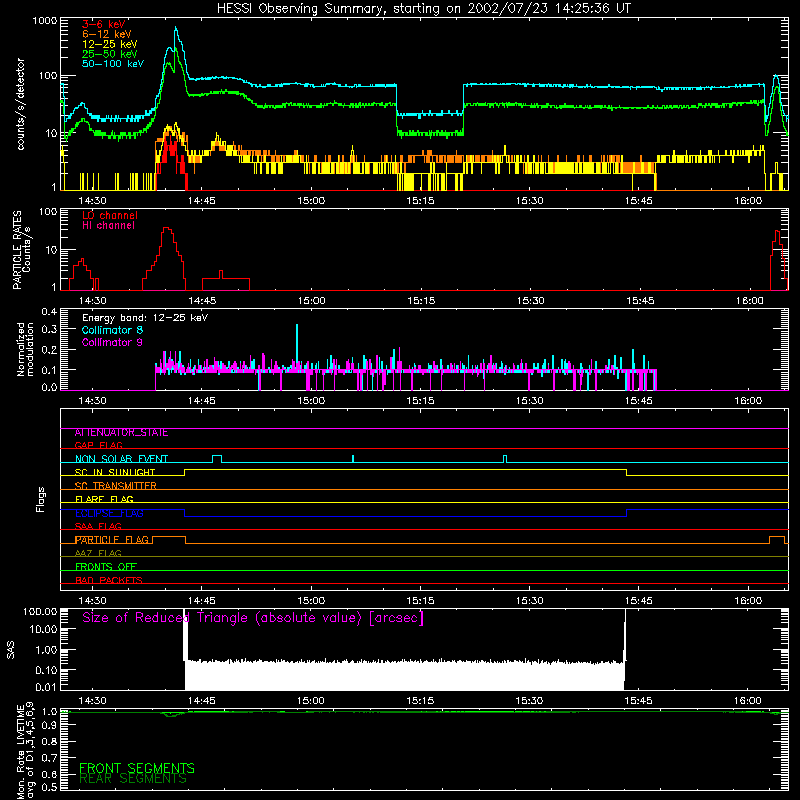Viewport: 800px width, 800px height.
Task: Click the 14:45 time label under particle rates plot
Action: [202, 301]
